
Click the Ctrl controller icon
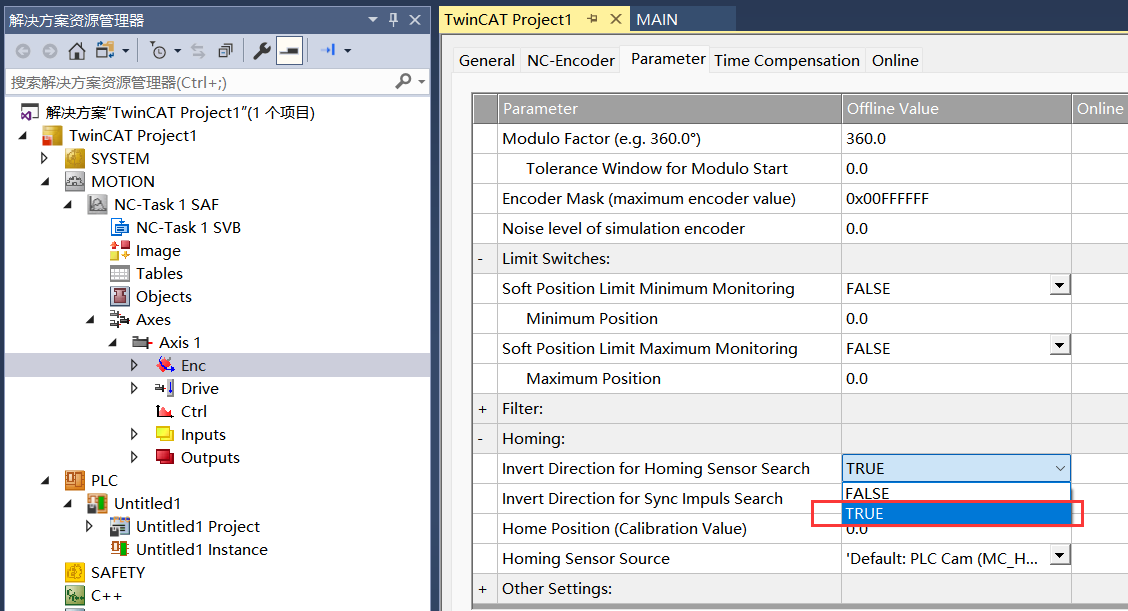pyautogui.click(x=165, y=412)
